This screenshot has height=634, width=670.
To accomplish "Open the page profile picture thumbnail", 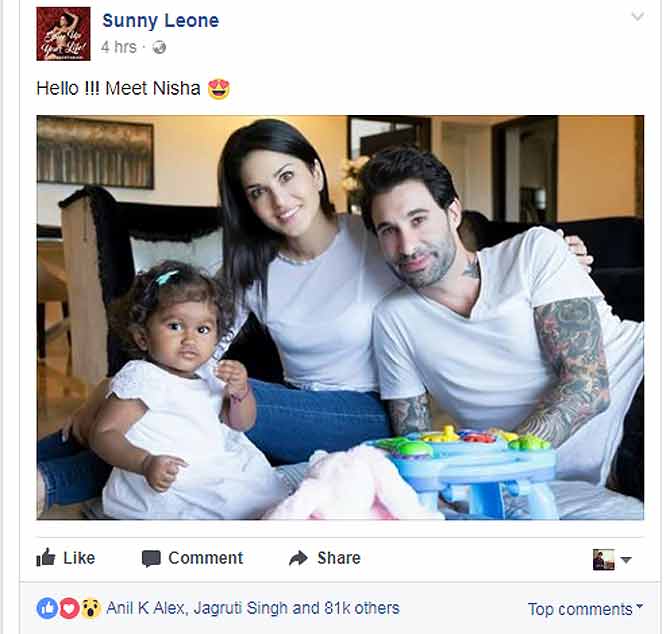I will click(x=63, y=34).
